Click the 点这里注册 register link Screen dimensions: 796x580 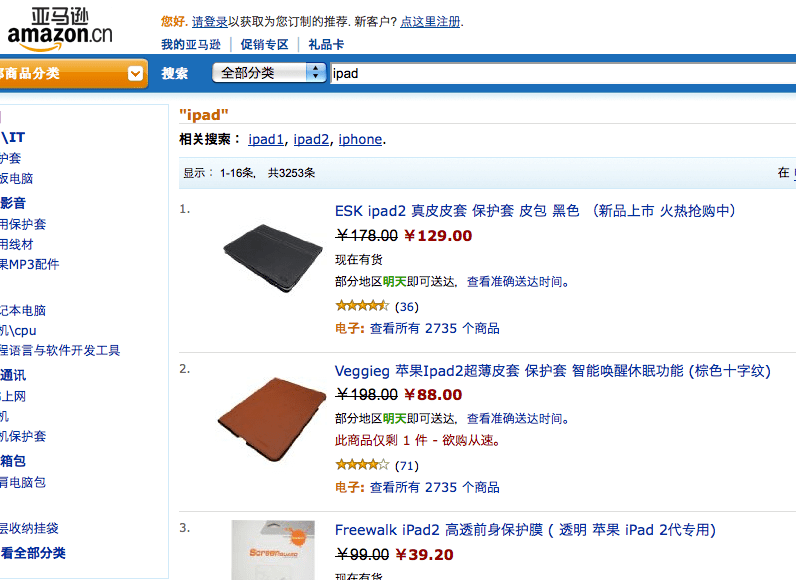(430, 22)
